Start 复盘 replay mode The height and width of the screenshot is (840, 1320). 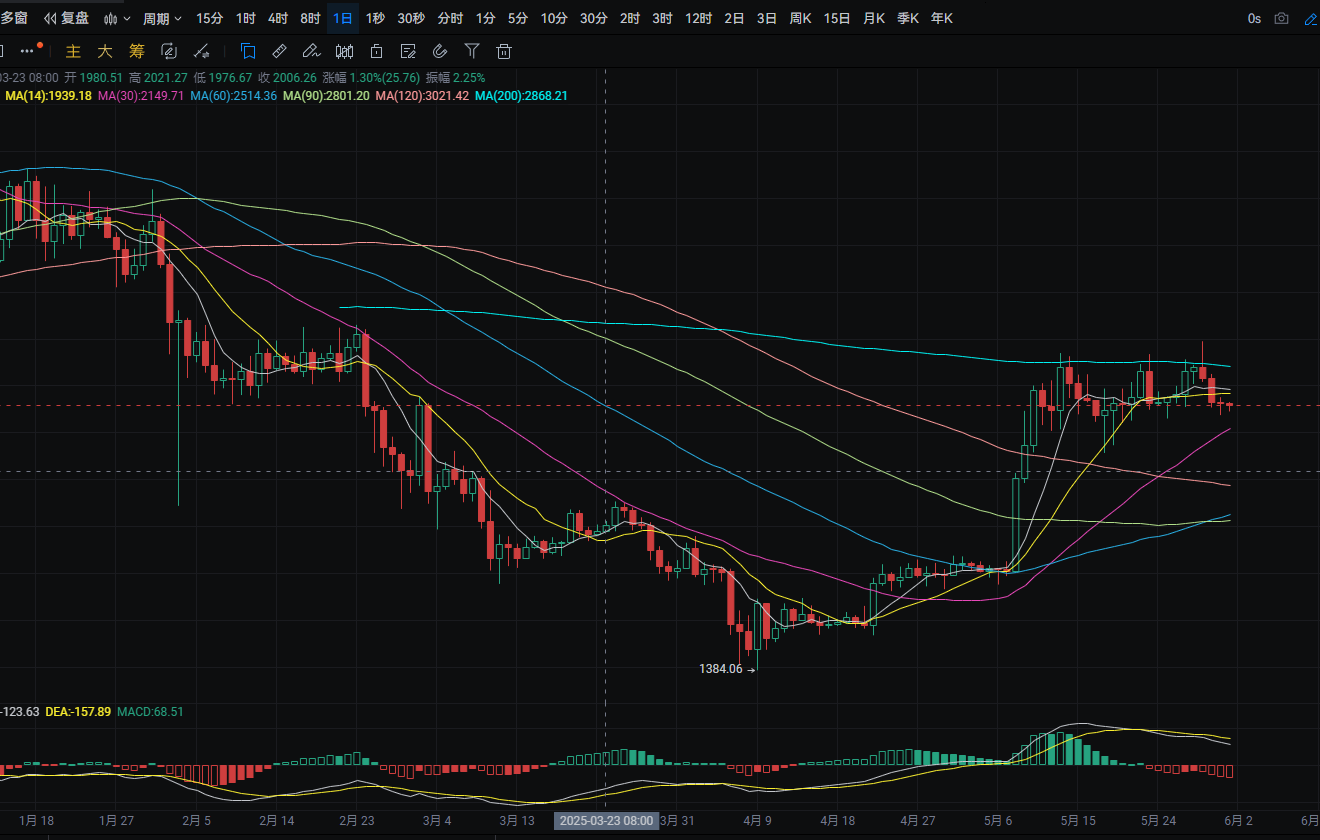coord(66,18)
